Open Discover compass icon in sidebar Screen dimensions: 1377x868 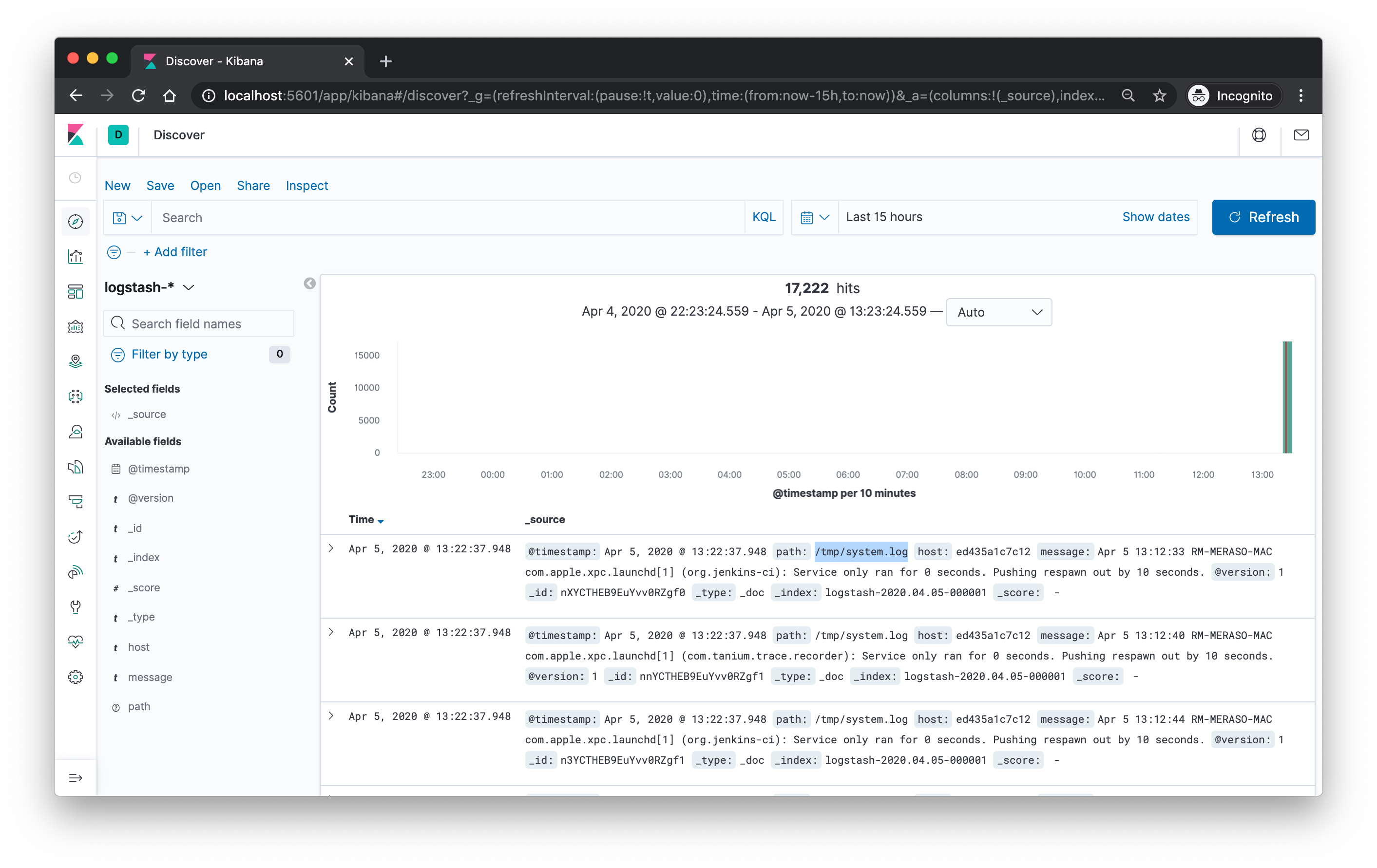[75, 221]
